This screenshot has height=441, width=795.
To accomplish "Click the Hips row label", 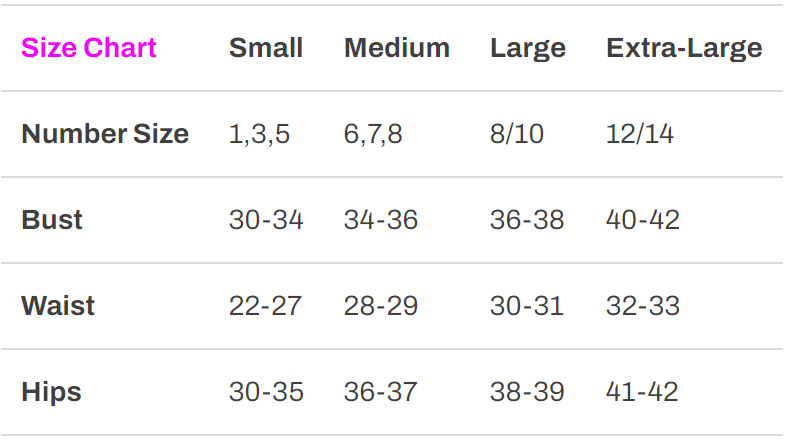I will pos(51,392).
